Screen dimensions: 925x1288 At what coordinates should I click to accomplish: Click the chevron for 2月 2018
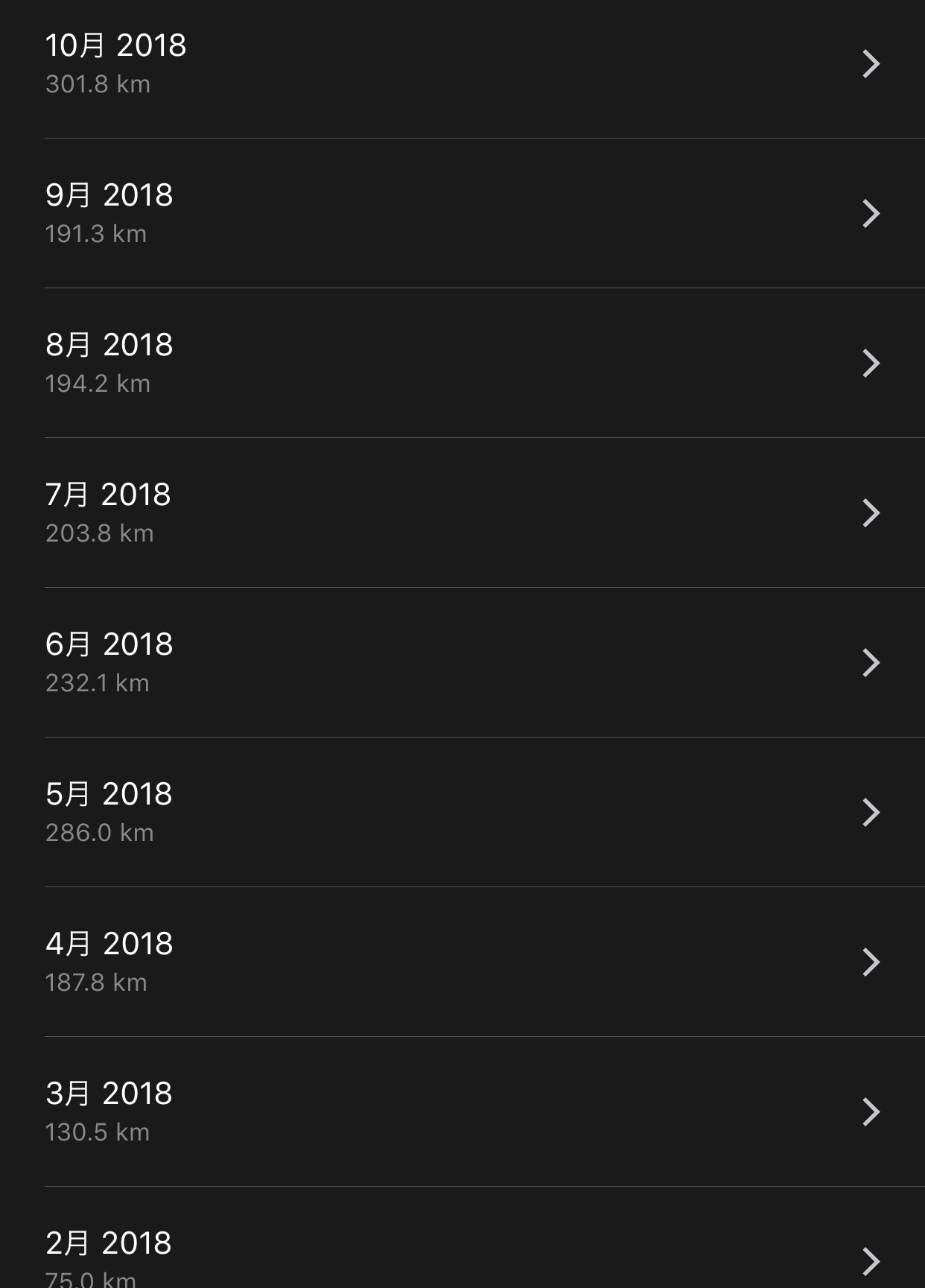click(871, 1261)
